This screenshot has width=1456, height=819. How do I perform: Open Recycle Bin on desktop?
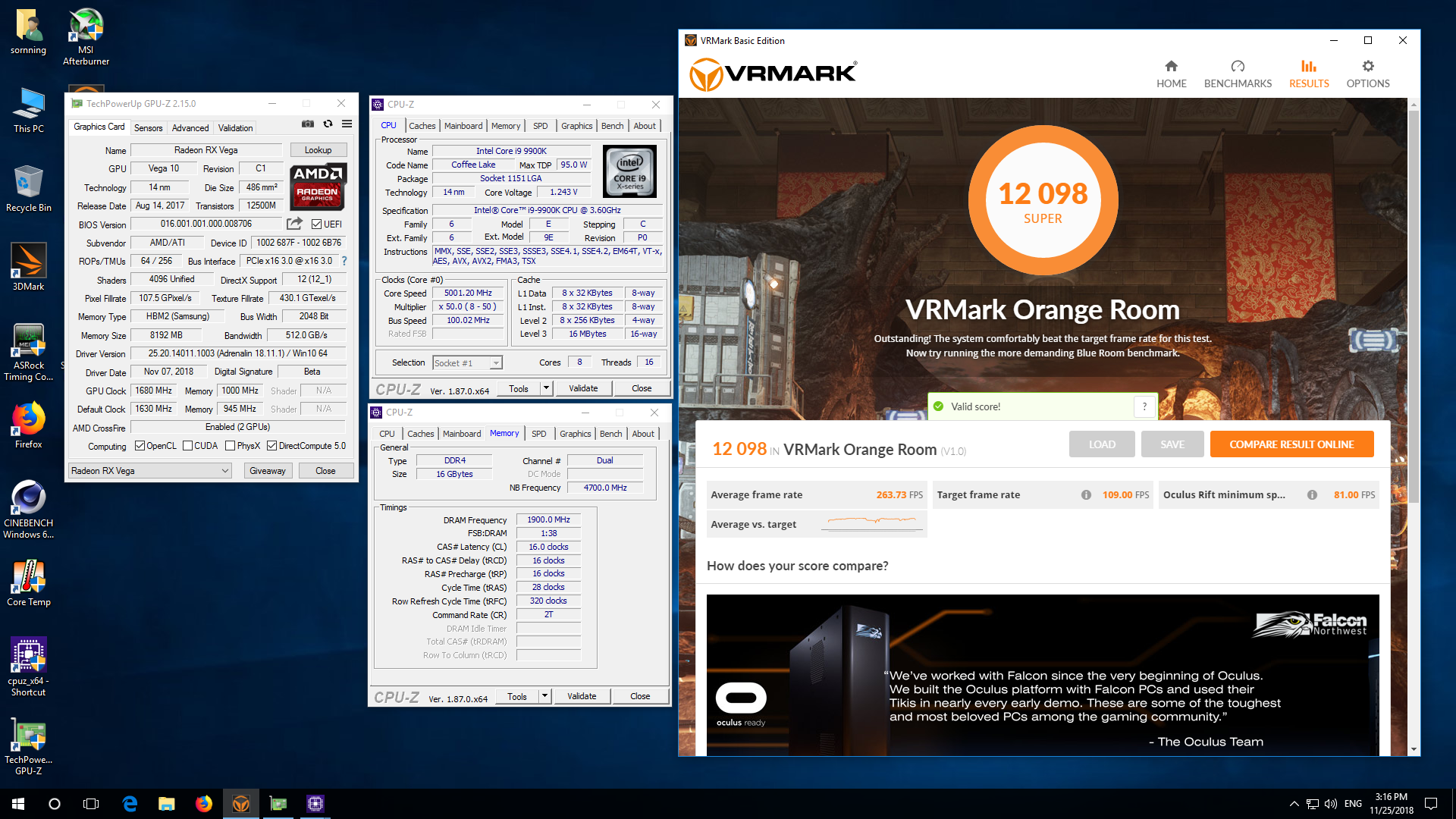coord(28,189)
